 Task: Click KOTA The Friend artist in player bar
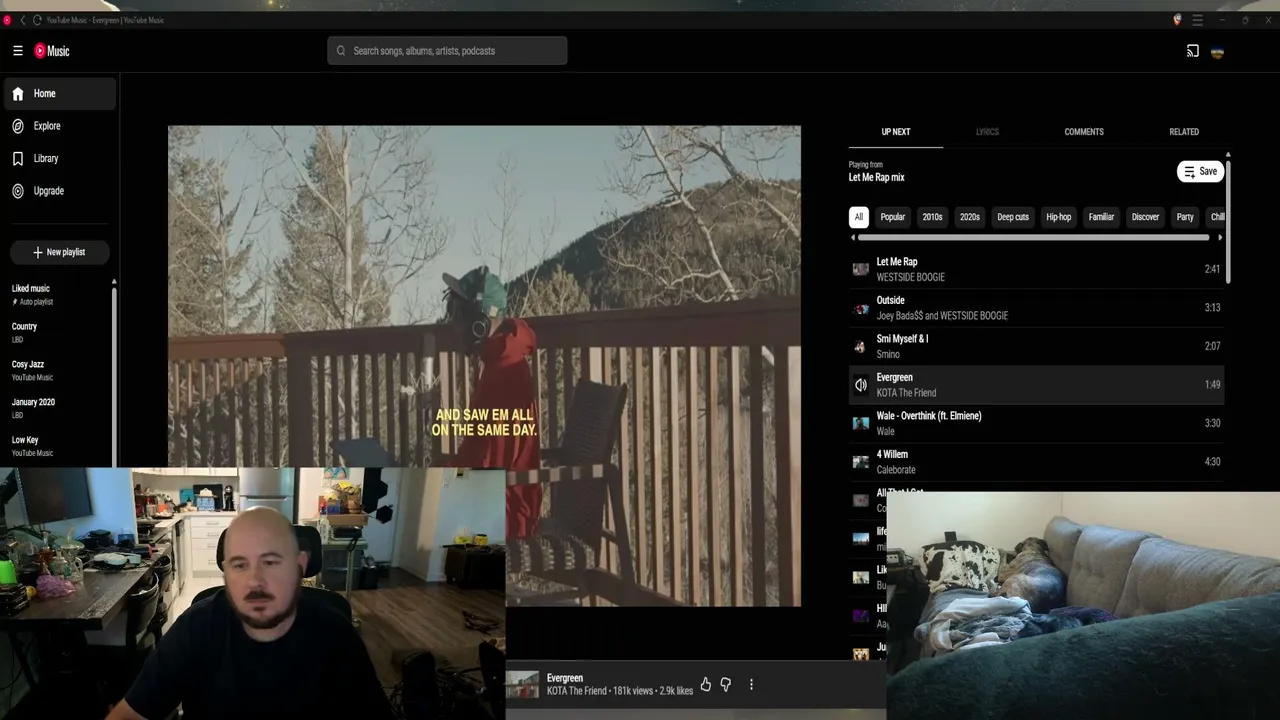click(x=577, y=691)
